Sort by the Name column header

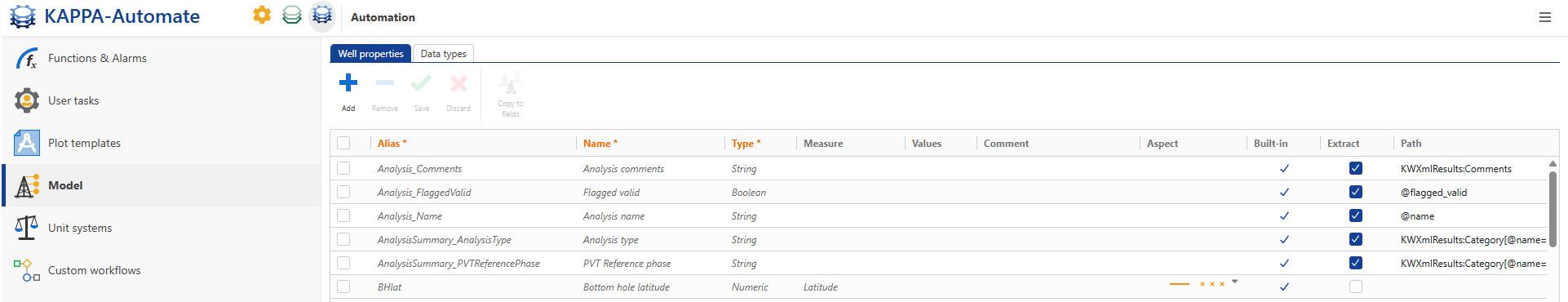pyautogui.click(x=600, y=143)
